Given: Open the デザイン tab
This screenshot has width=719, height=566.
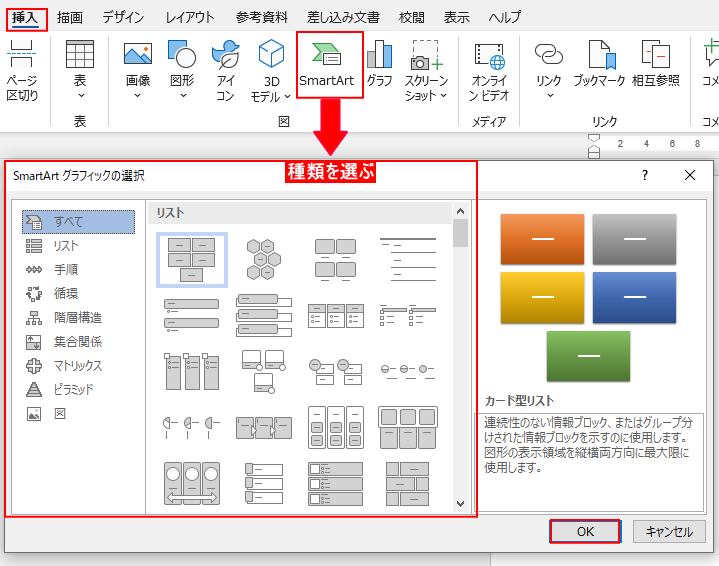Looking at the screenshot, I should [123, 17].
